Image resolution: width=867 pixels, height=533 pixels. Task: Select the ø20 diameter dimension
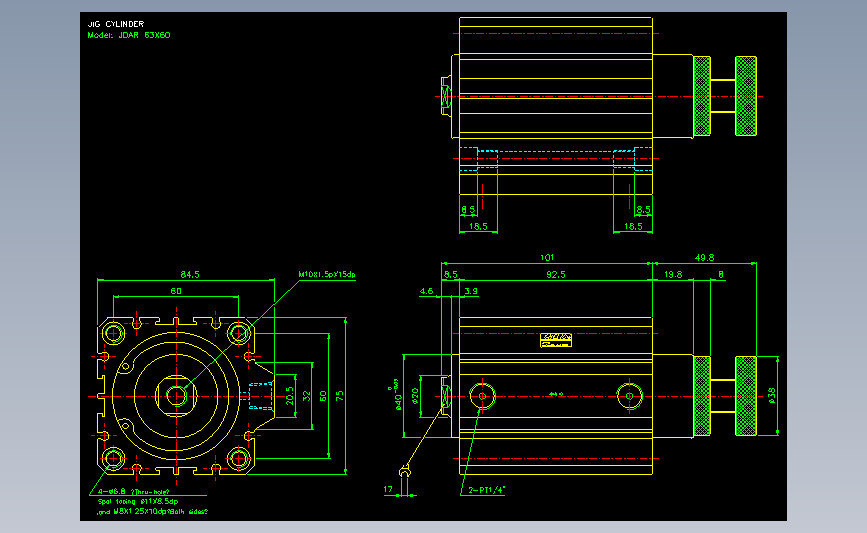click(x=415, y=396)
